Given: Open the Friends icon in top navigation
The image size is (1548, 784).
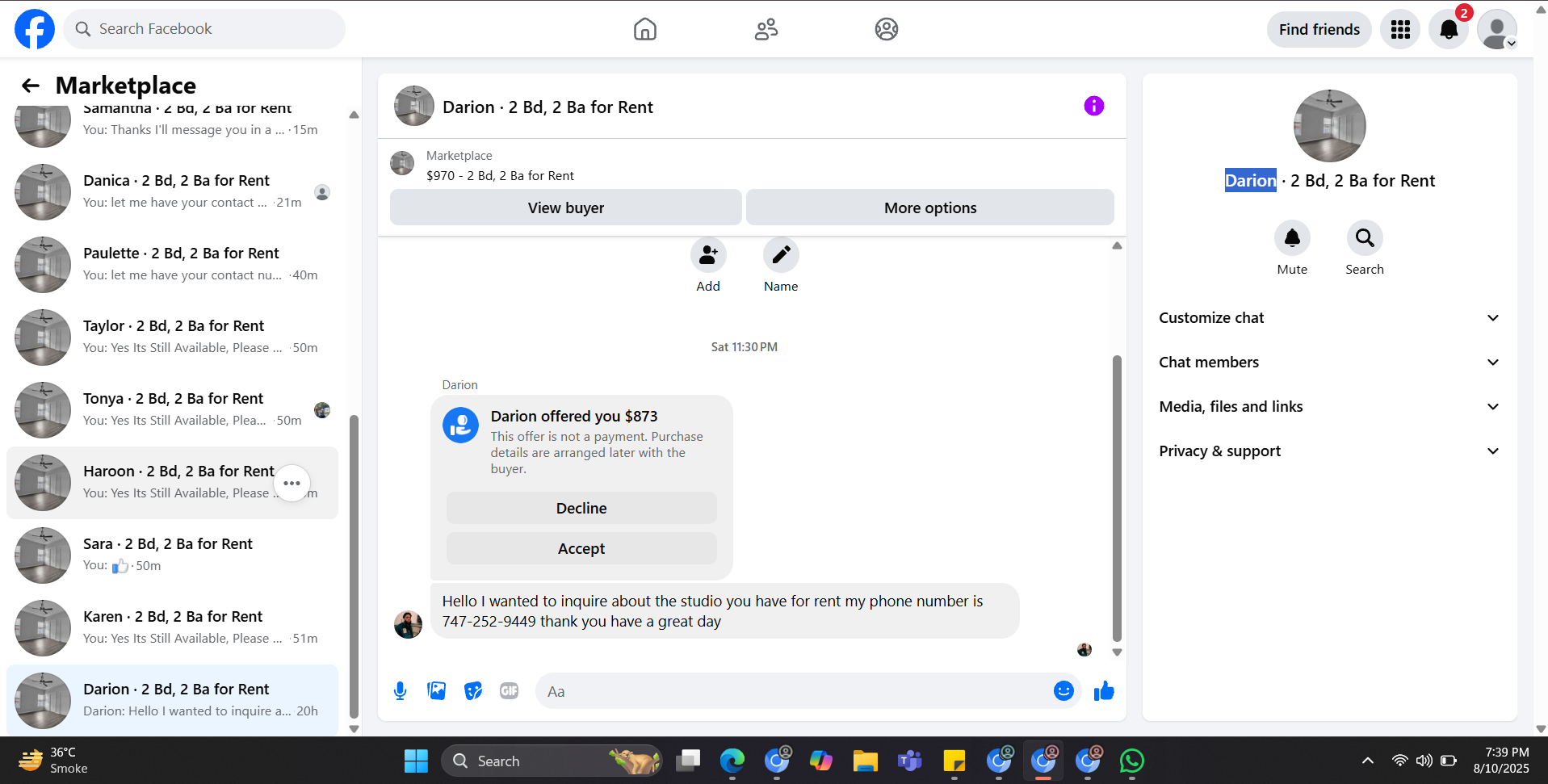Looking at the screenshot, I should pos(766,29).
